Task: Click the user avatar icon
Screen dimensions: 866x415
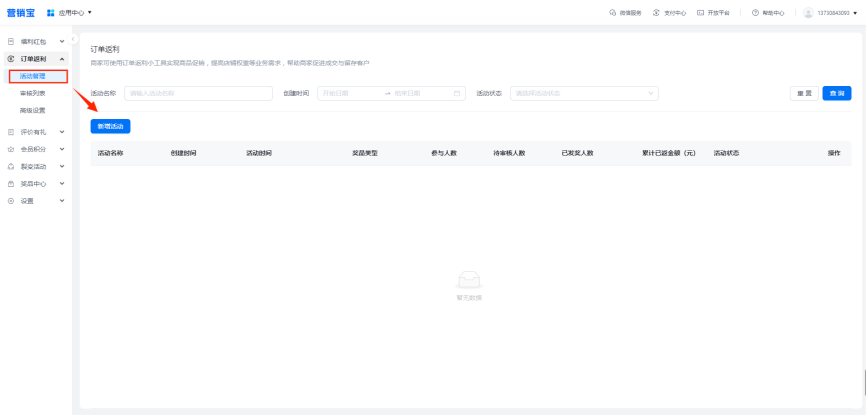Action: click(x=808, y=13)
